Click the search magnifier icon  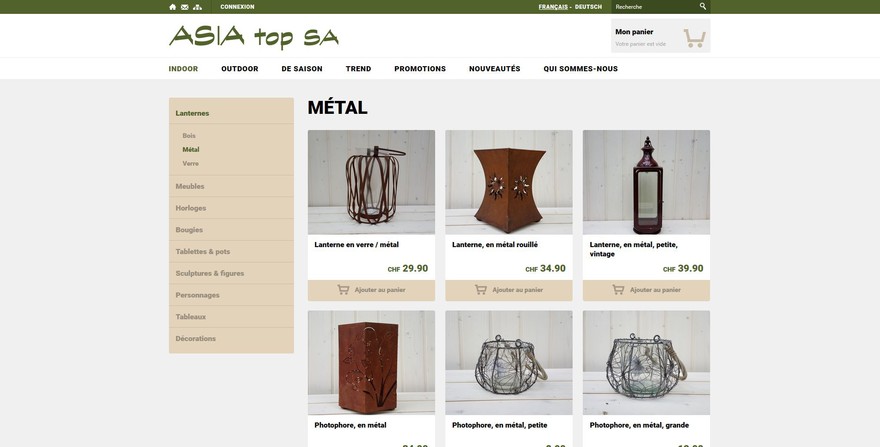[703, 6]
